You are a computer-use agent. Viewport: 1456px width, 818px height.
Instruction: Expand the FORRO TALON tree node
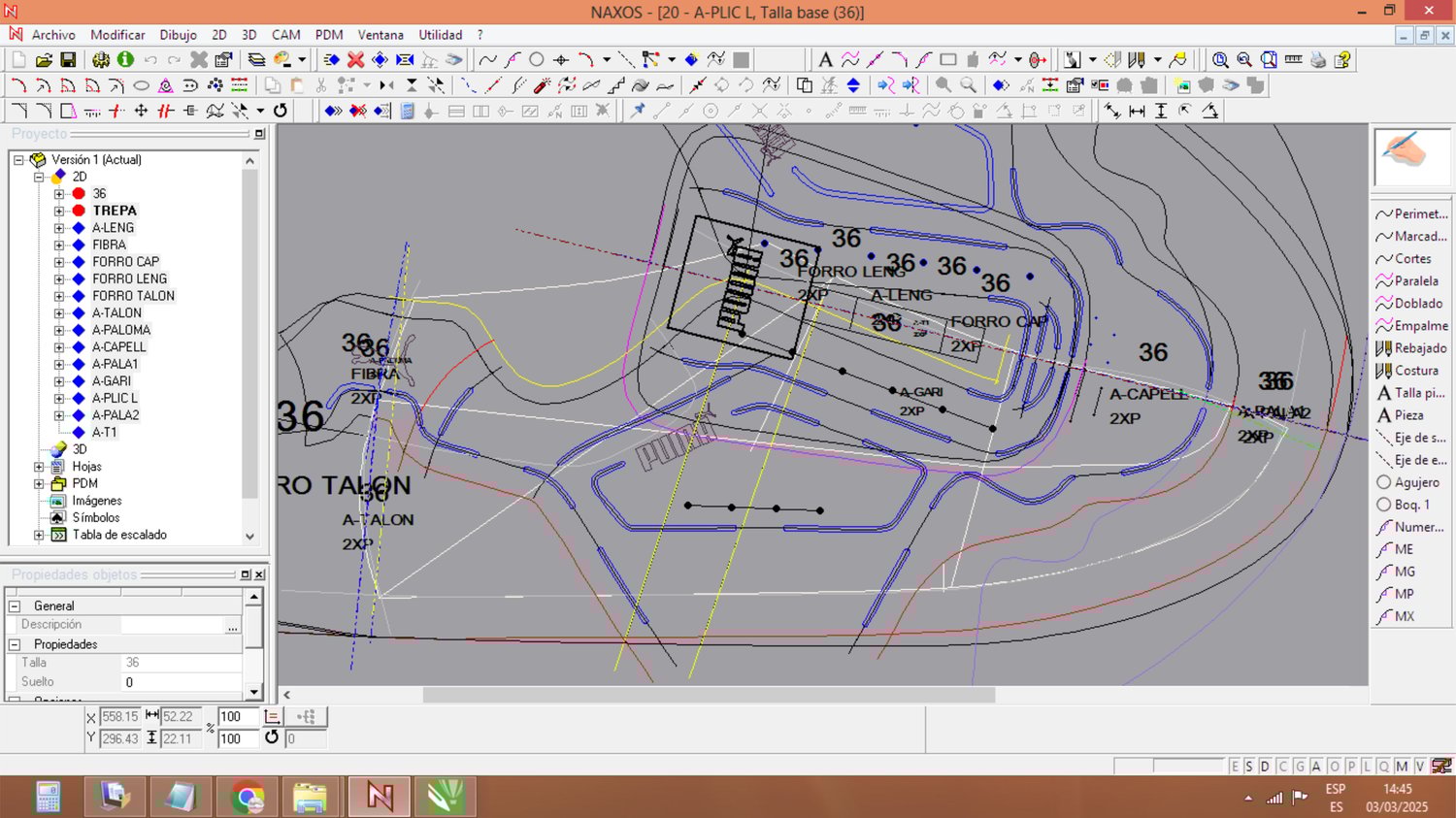click(x=59, y=296)
